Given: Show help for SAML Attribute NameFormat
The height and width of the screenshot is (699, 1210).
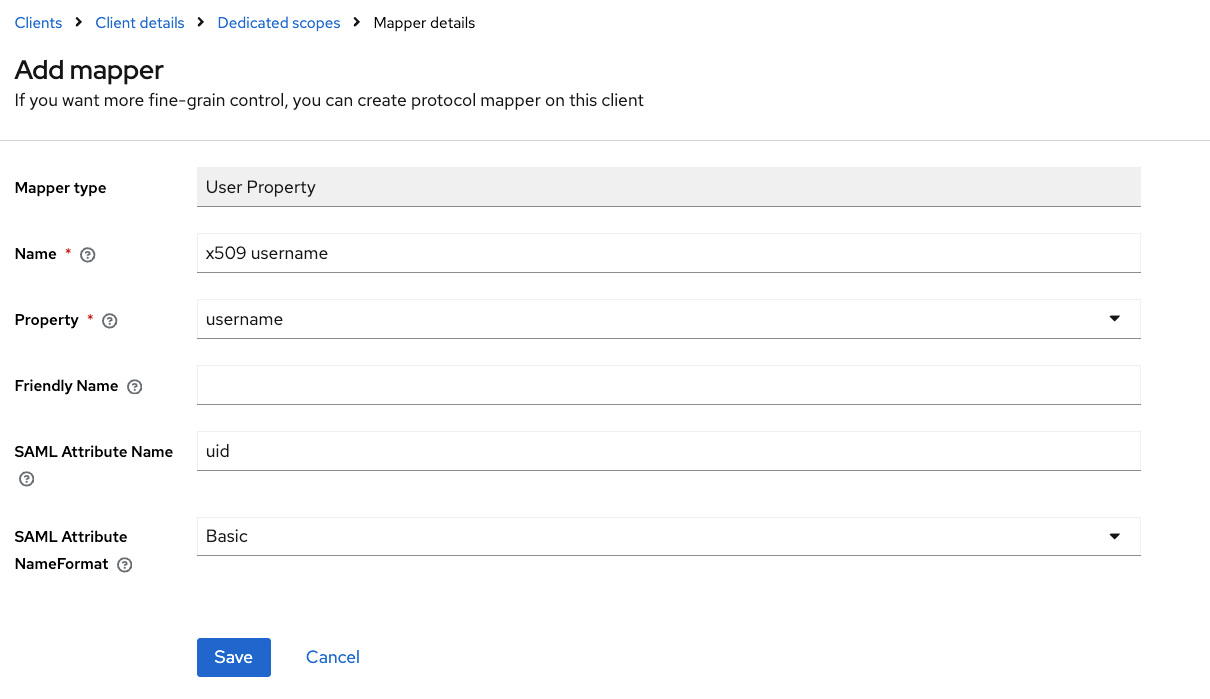Looking at the screenshot, I should click(x=125, y=565).
